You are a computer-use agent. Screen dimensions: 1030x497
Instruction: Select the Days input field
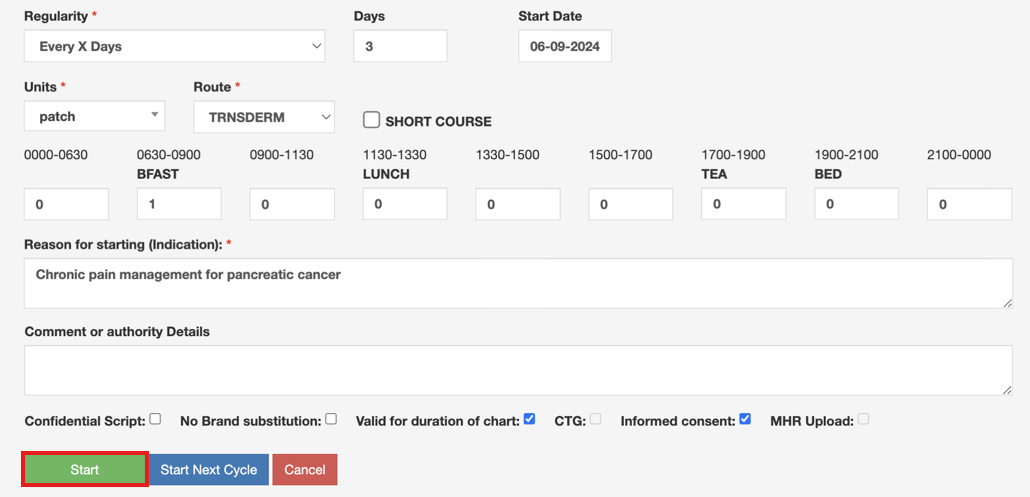coord(400,47)
